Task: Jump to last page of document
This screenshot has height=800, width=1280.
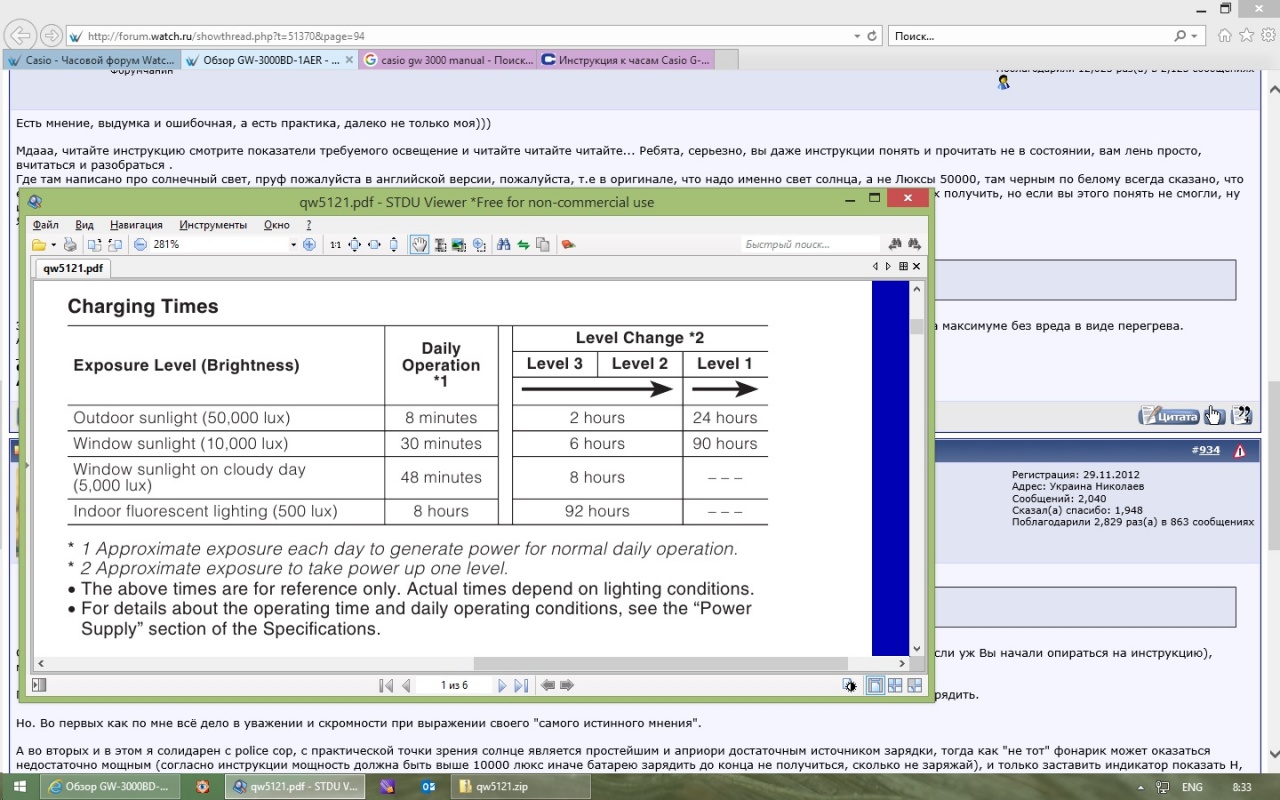Action: pos(520,685)
